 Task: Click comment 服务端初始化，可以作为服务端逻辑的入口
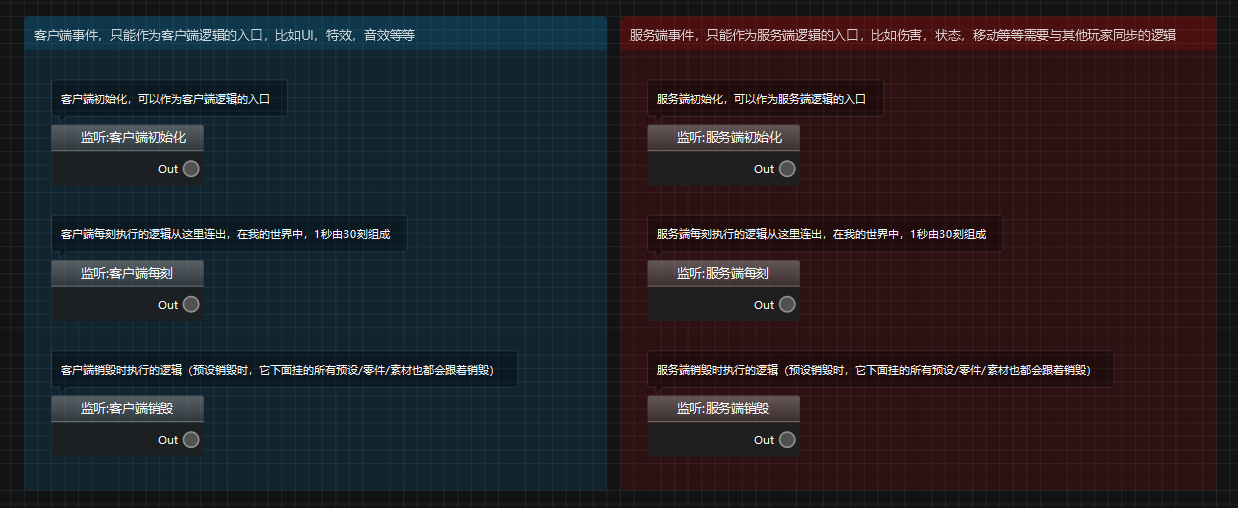click(x=765, y=99)
